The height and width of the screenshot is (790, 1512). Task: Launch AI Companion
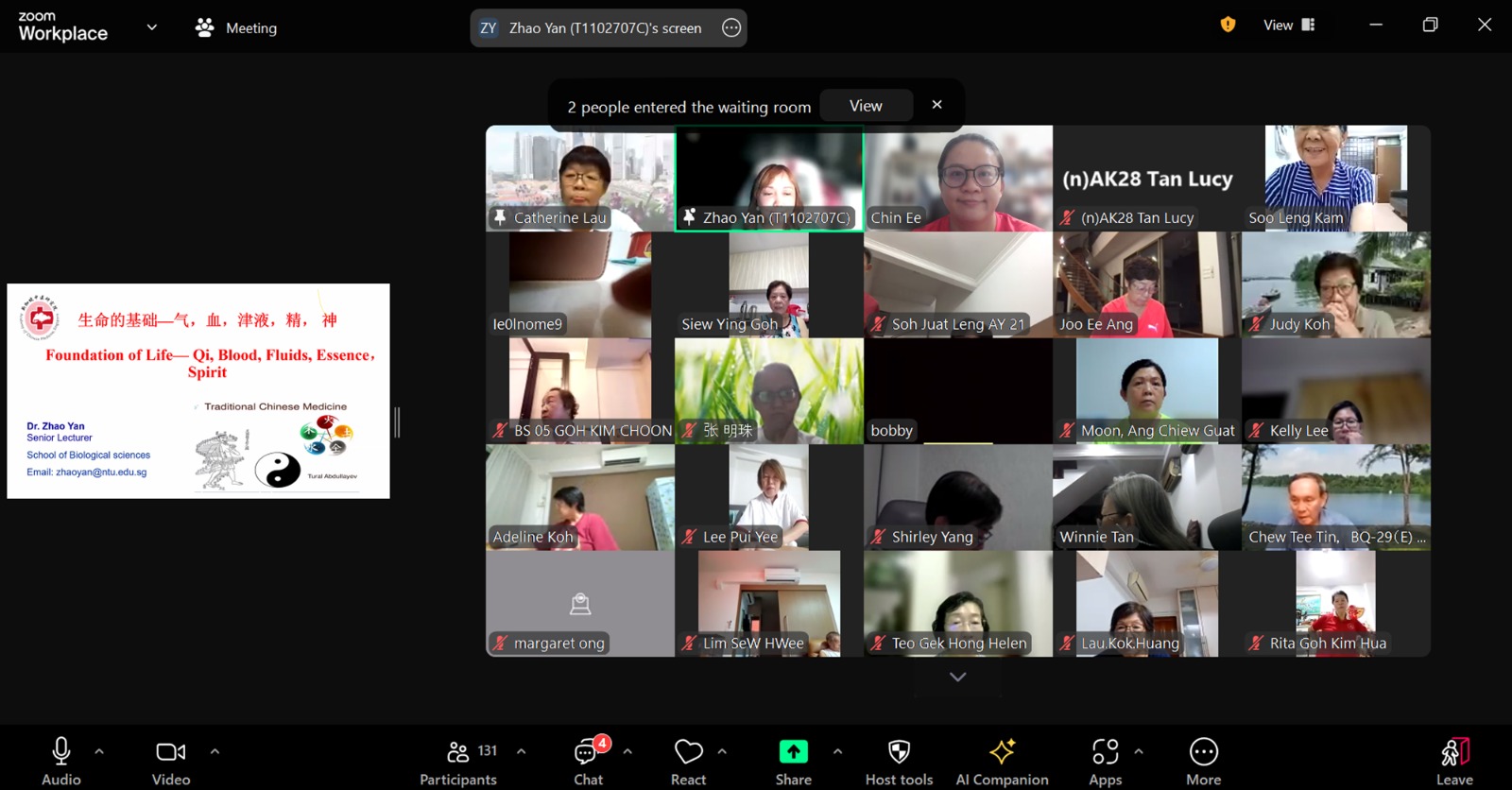tap(1002, 762)
